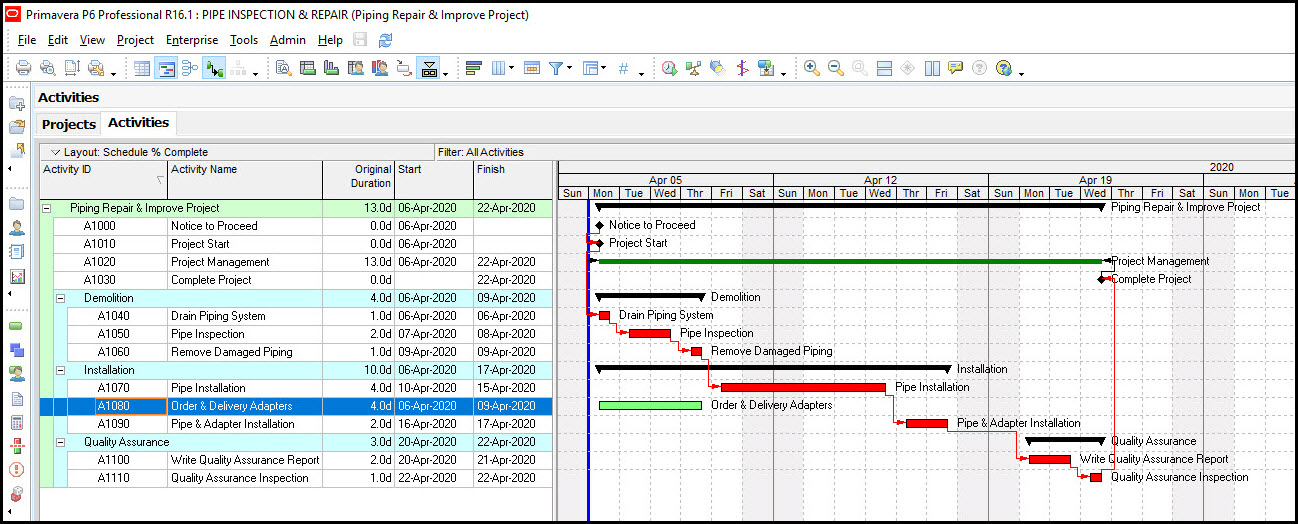Click the green Order & Delivery Adapters bar

pyautogui.click(x=650, y=405)
